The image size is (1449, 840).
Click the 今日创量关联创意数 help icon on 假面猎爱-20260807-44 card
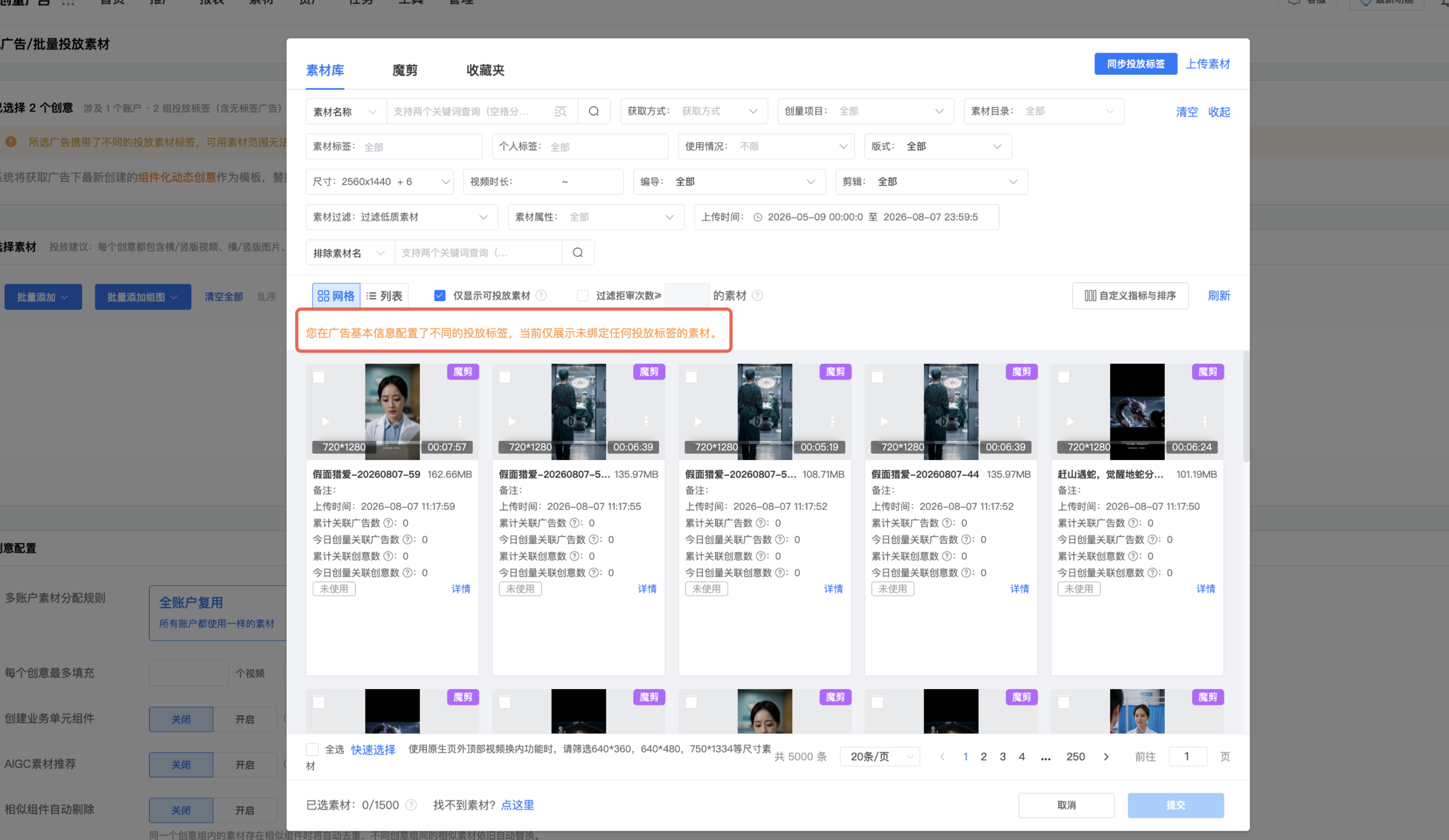[x=966, y=573]
